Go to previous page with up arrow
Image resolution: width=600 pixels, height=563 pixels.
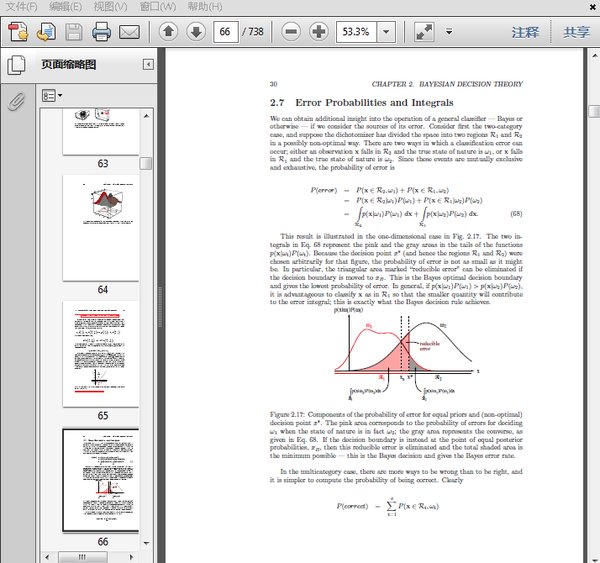167,32
